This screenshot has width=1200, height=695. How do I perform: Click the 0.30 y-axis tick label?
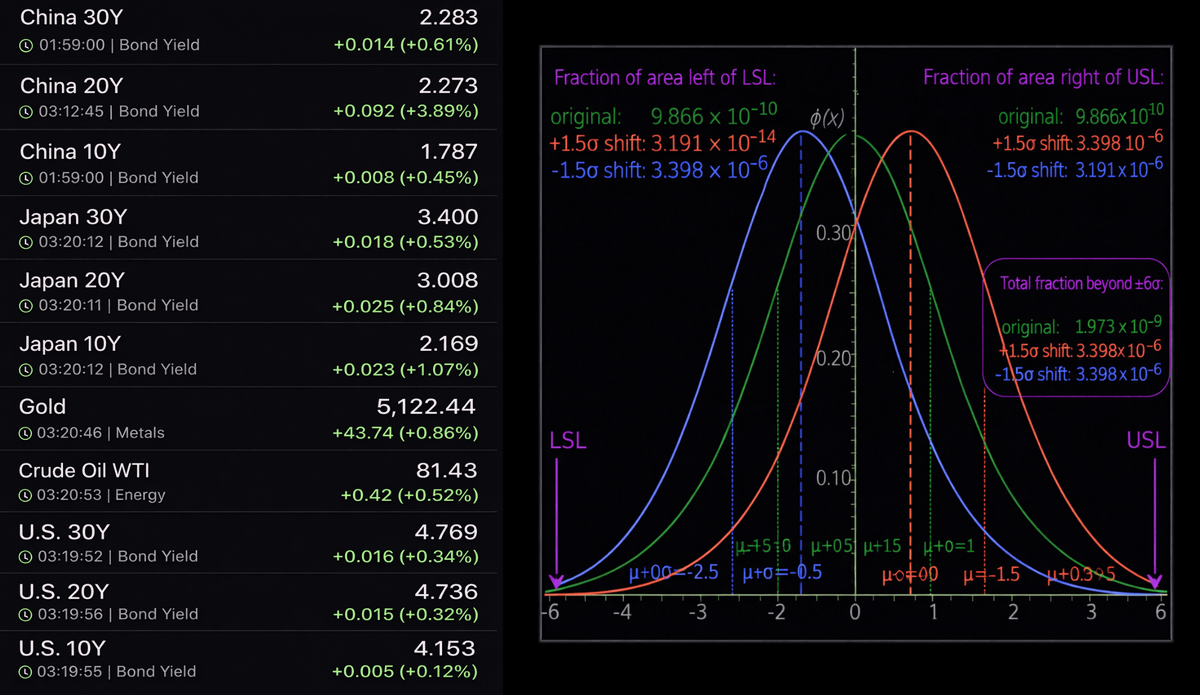click(833, 234)
